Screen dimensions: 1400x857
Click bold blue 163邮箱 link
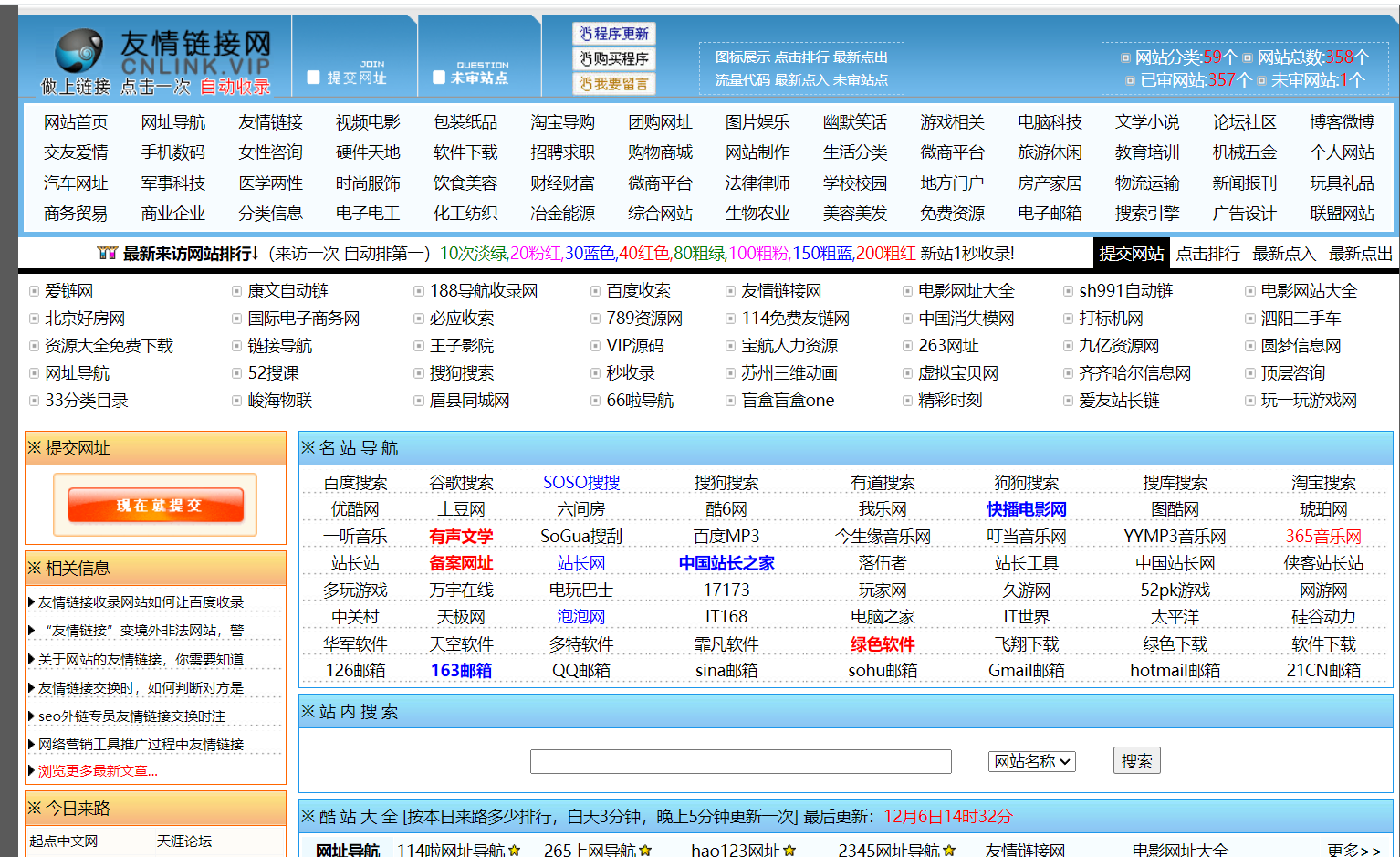point(461,671)
